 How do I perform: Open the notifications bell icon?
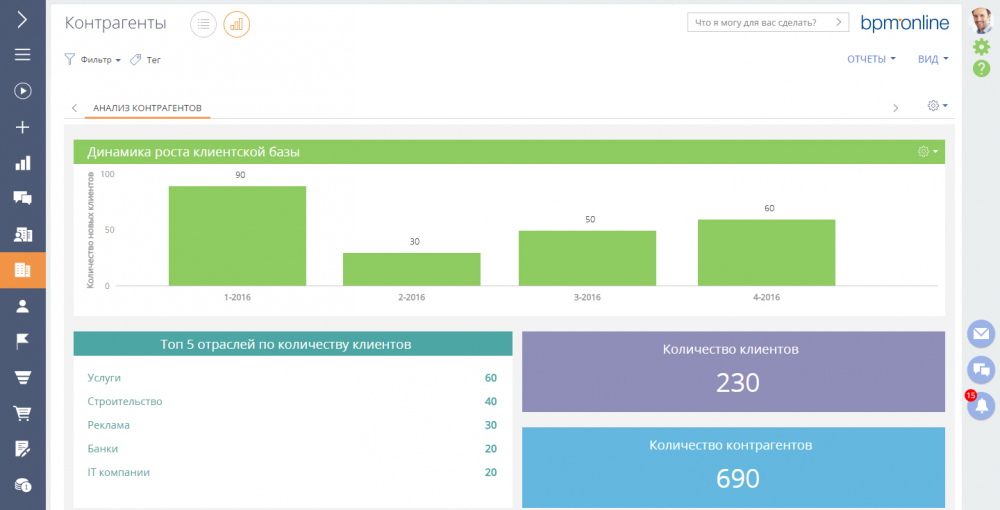tap(981, 405)
